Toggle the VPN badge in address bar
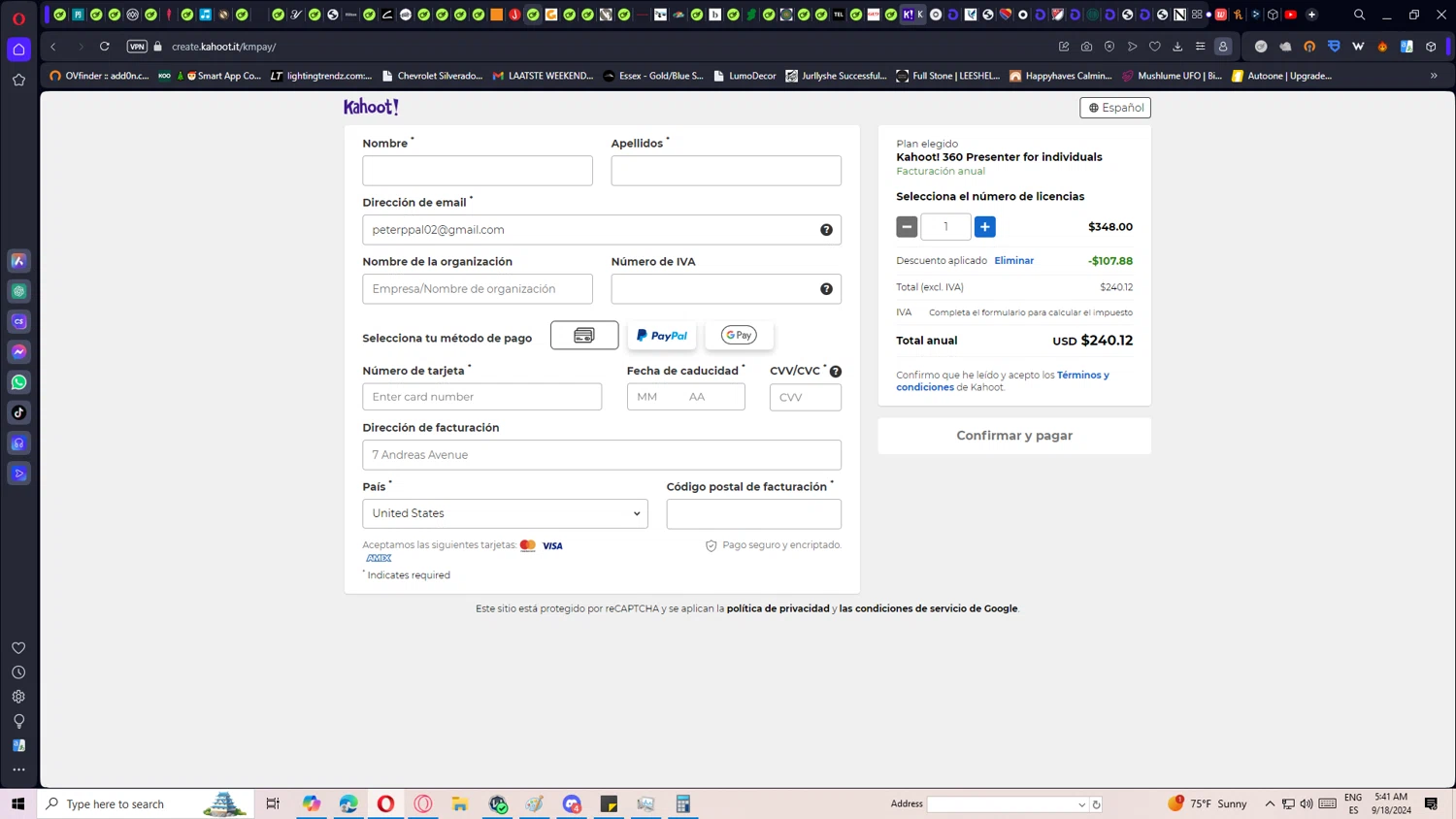Image resolution: width=1456 pixels, height=819 pixels. (137, 47)
